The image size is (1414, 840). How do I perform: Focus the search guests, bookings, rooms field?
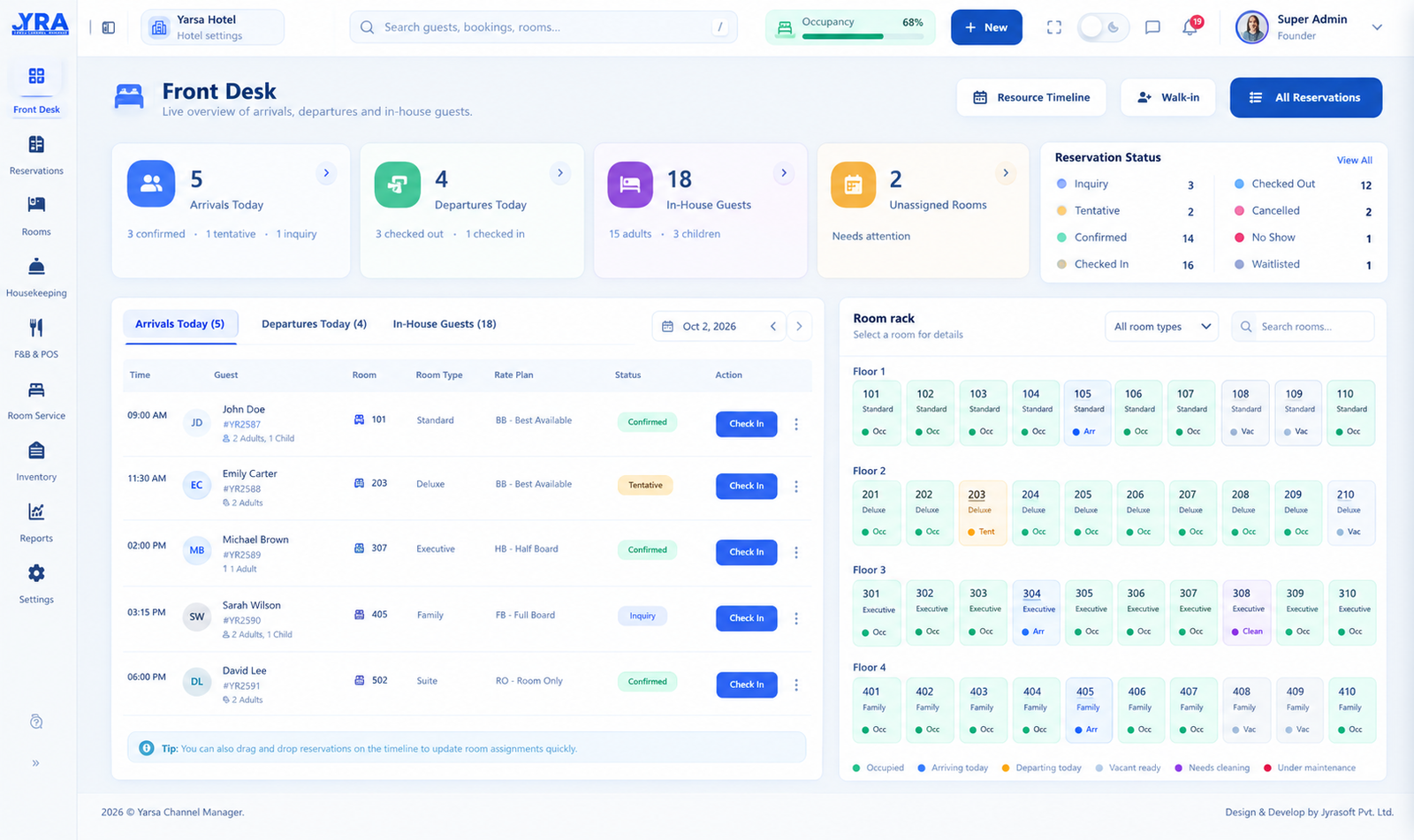(x=544, y=27)
